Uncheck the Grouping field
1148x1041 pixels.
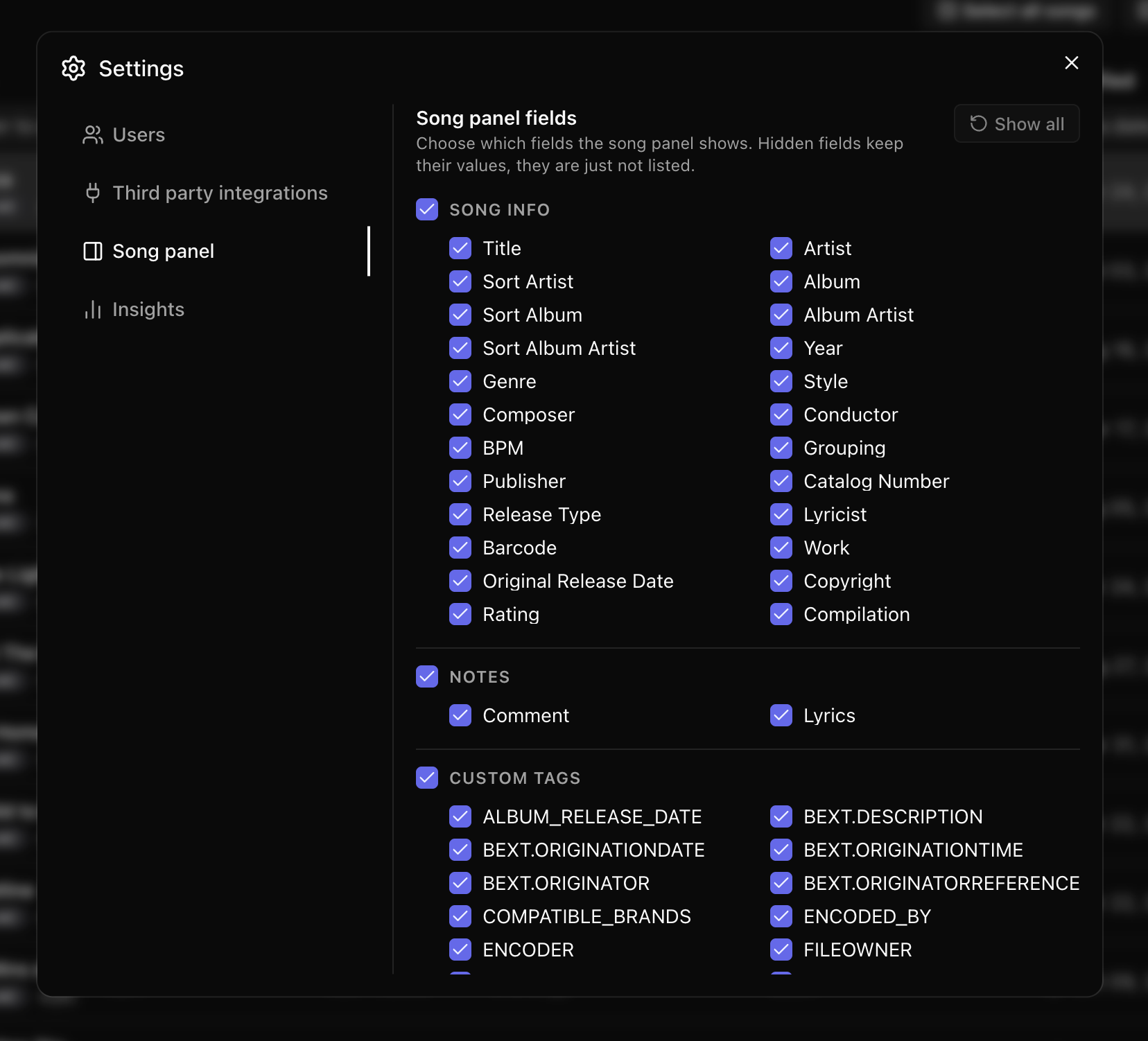coord(781,448)
